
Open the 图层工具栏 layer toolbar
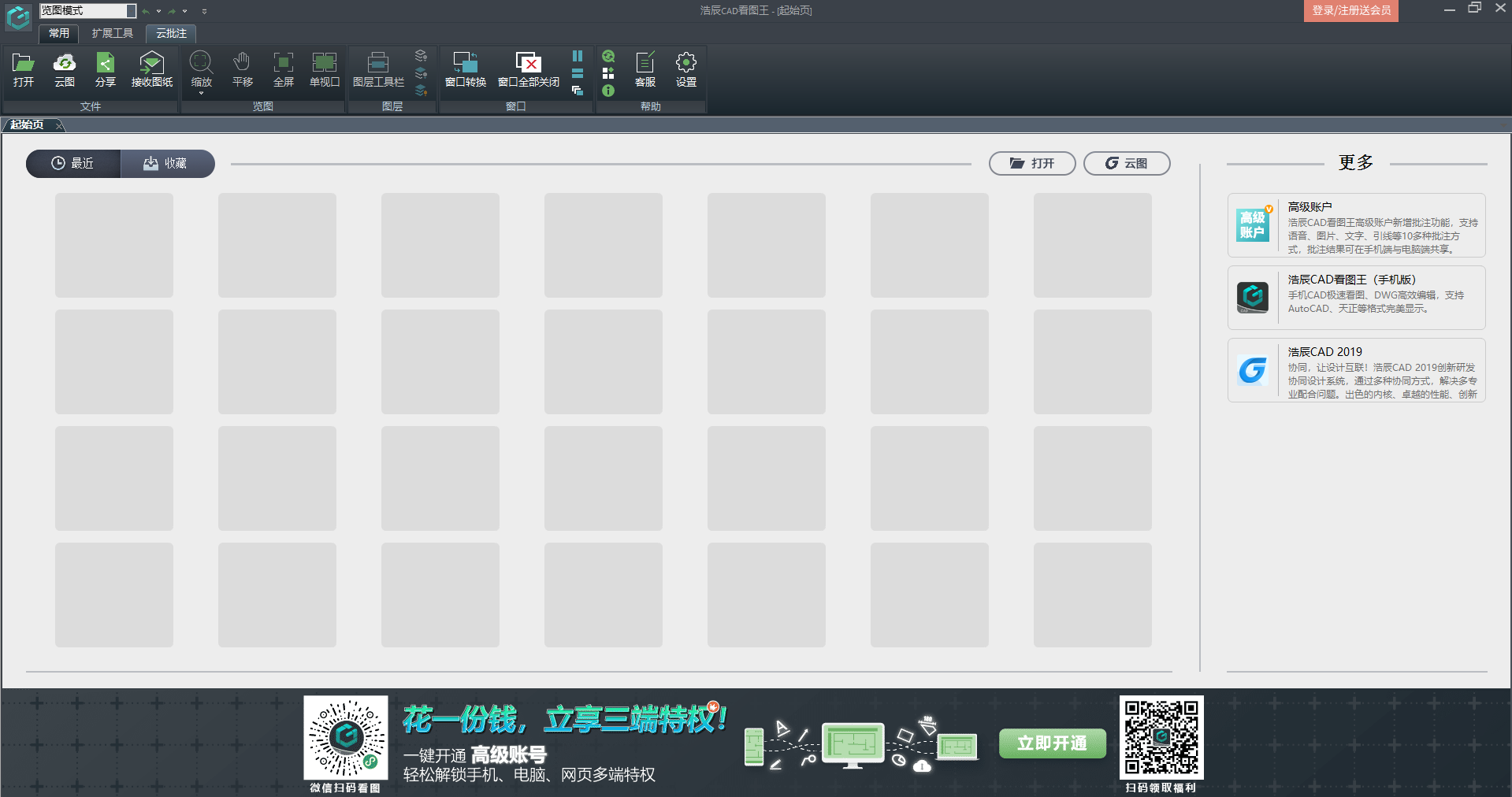point(378,70)
